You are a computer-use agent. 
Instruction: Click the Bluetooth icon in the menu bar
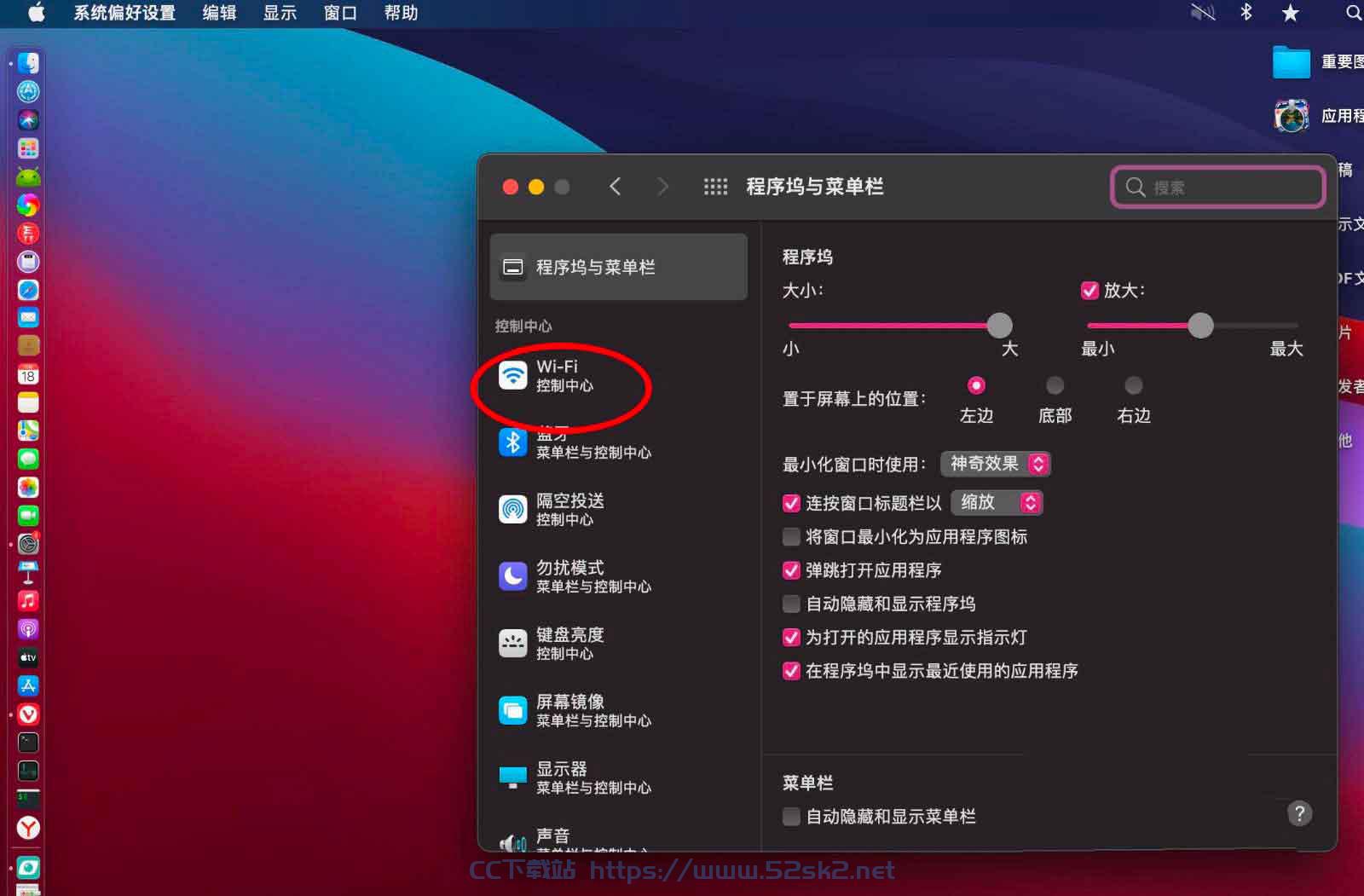[1246, 12]
